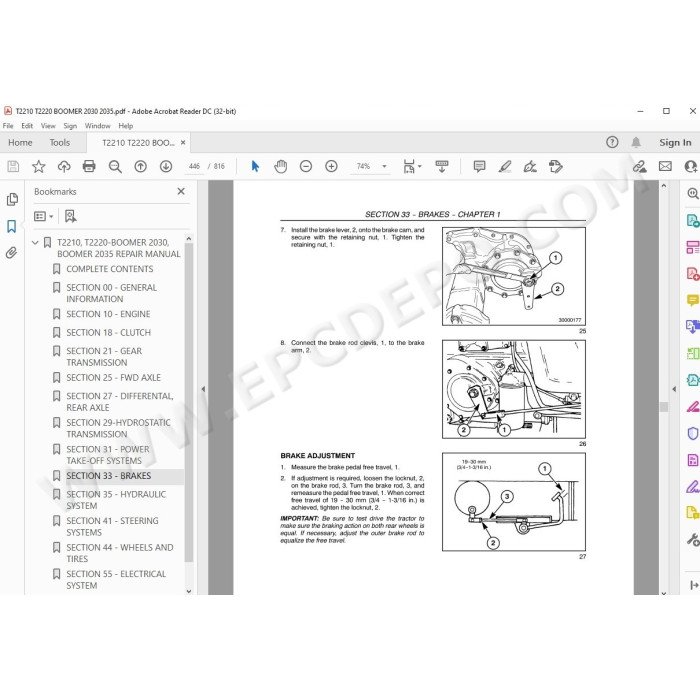Jump to SECTION 10 - ENGINE

(108, 314)
